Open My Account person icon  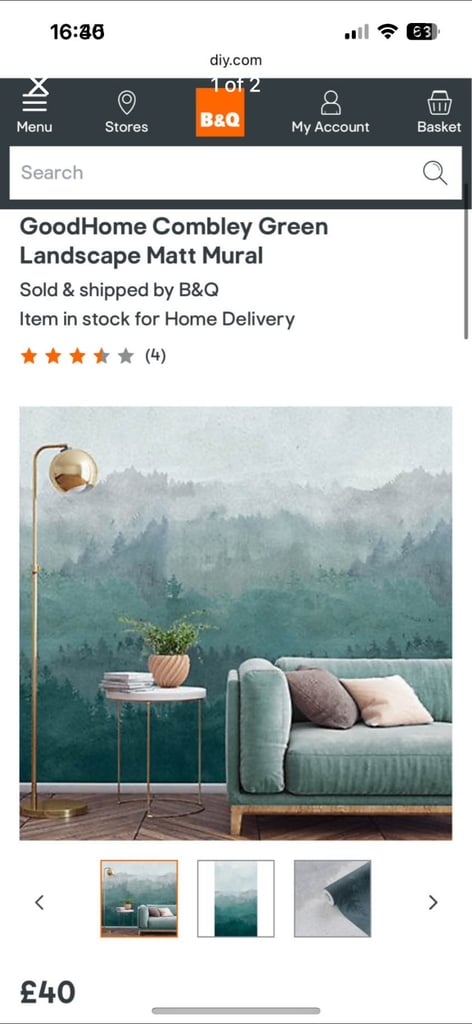coord(331,103)
